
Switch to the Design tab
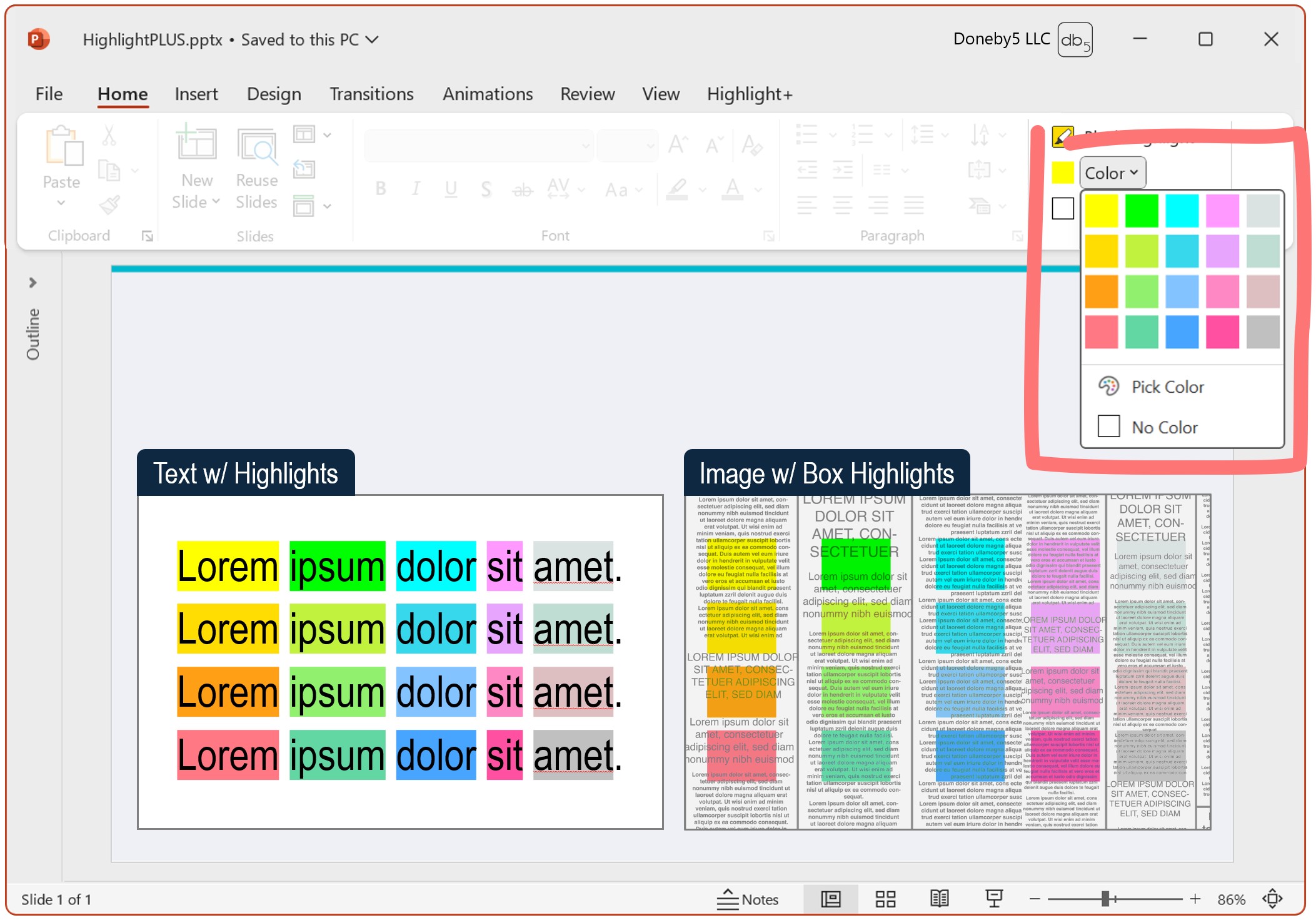pos(274,94)
